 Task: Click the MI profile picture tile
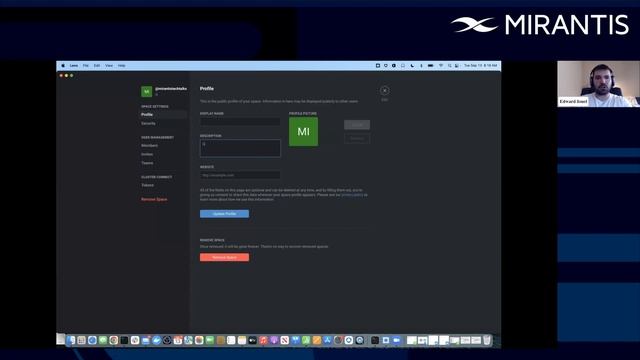[303, 131]
